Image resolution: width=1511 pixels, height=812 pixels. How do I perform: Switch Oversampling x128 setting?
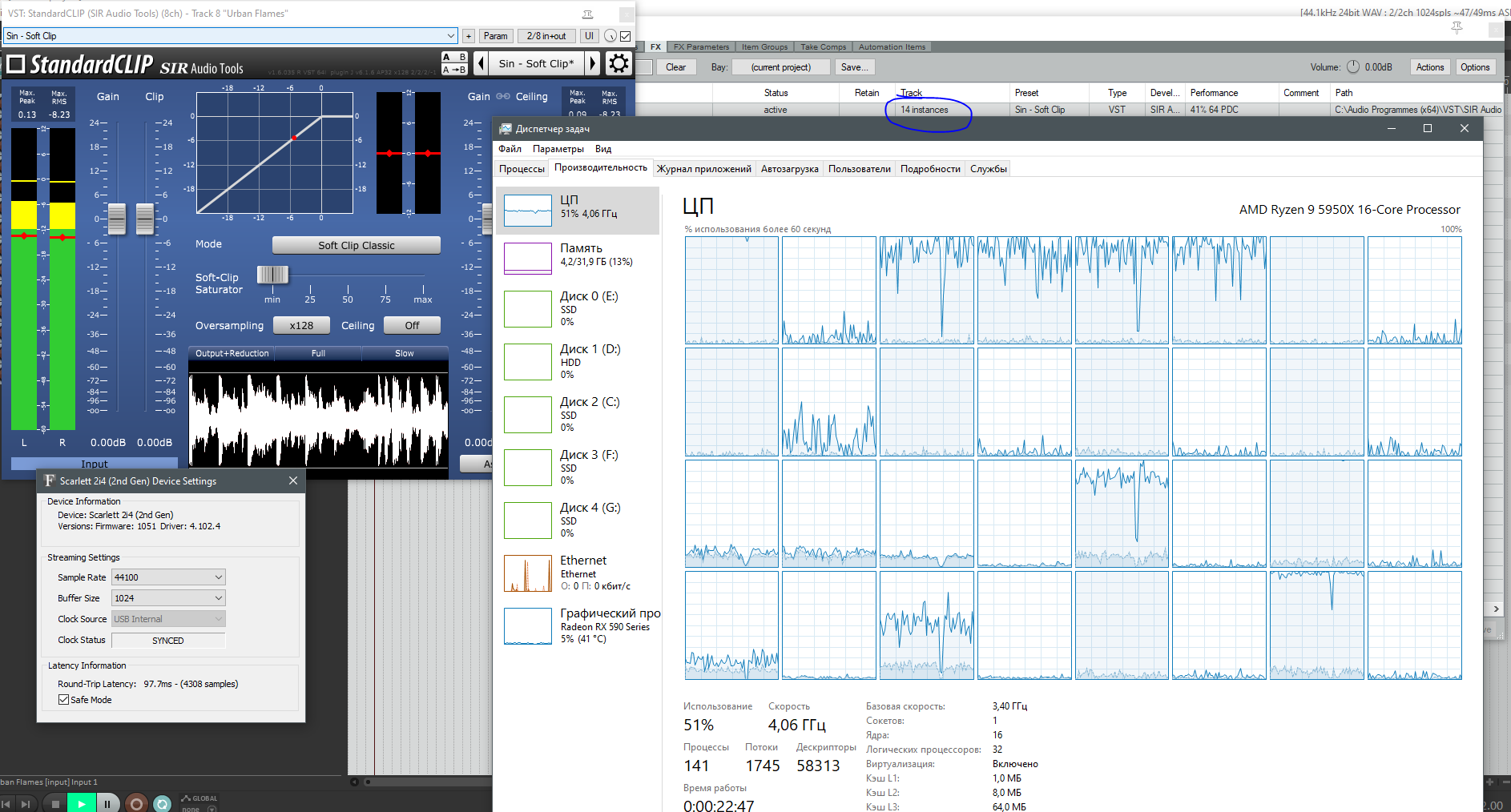(x=301, y=325)
